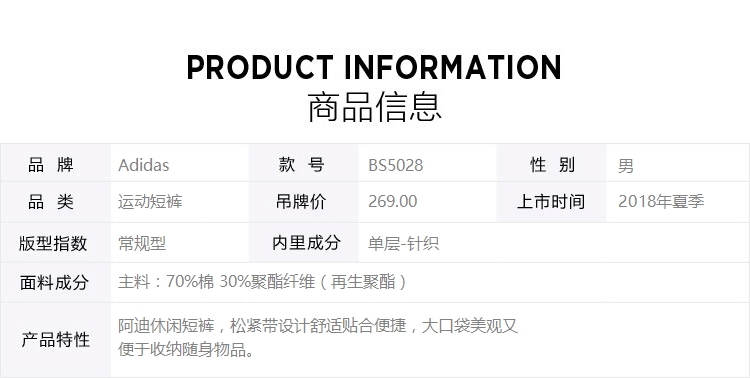The width and height of the screenshot is (750, 378).
Task: Click the 2018年夏季 release value
Action: (661, 201)
